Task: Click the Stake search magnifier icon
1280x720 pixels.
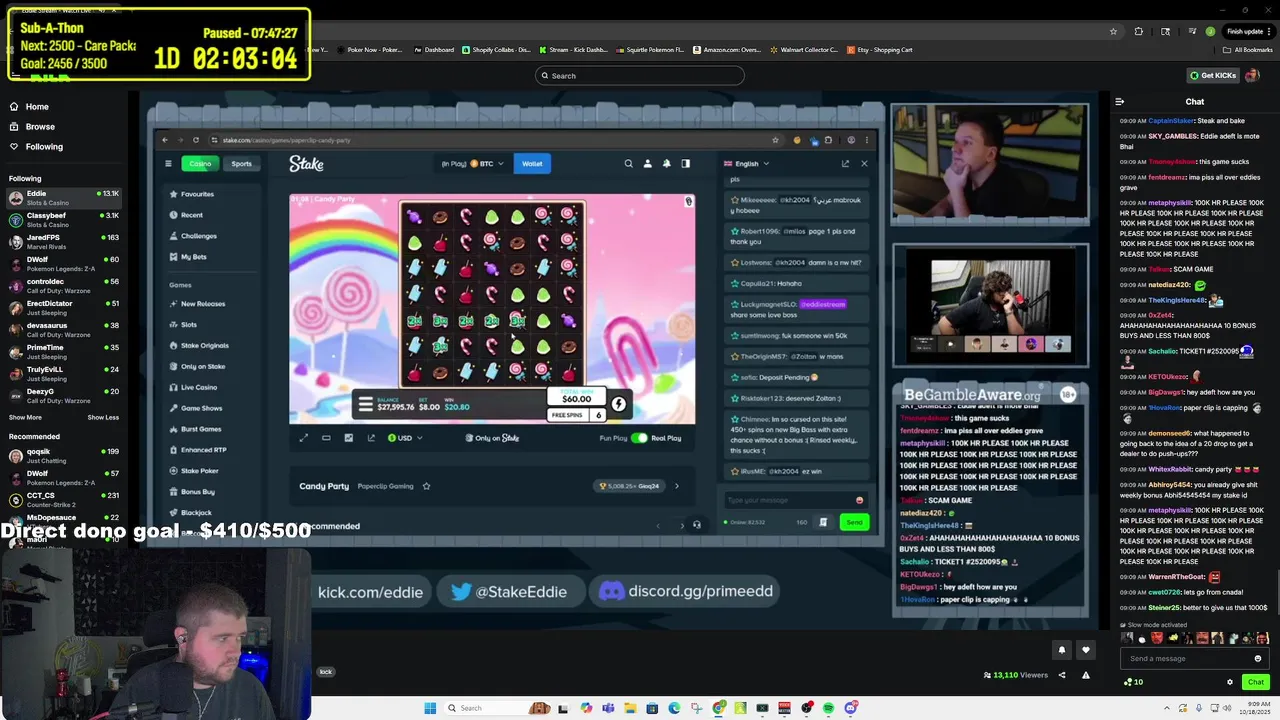Action: click(x=628, y=164)
